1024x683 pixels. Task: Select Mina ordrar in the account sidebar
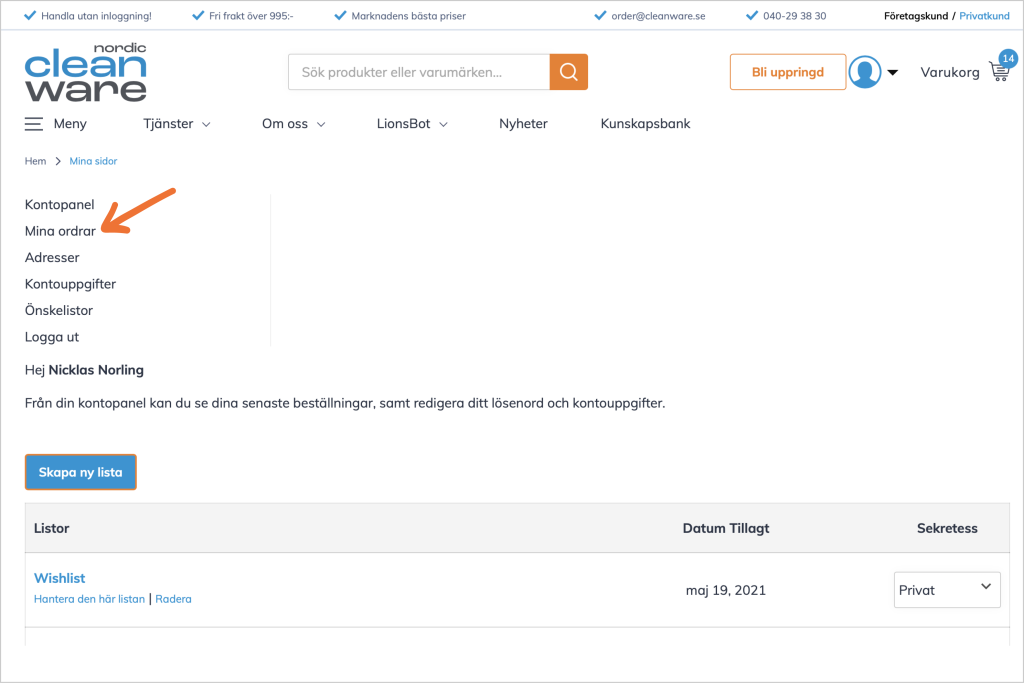[x=60, y=231]
